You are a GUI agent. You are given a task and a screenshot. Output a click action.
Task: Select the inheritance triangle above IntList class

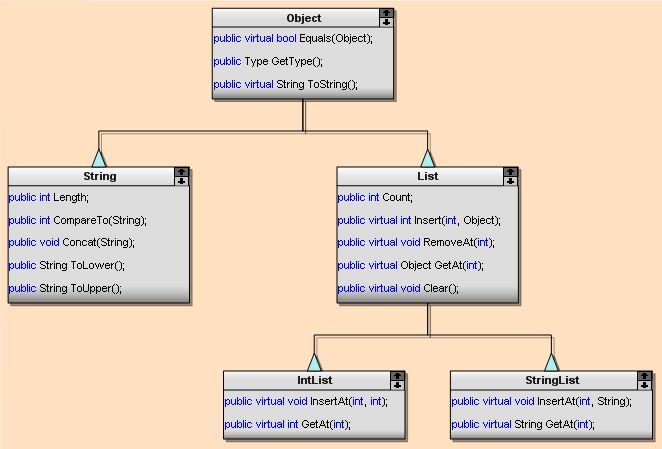pyautogui.click(x=314, y=362)
